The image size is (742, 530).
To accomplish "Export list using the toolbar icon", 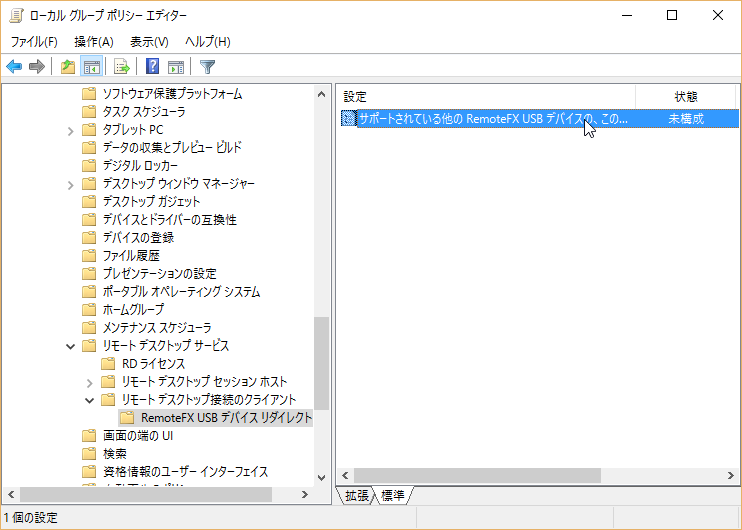I will (x=122, y=67).
